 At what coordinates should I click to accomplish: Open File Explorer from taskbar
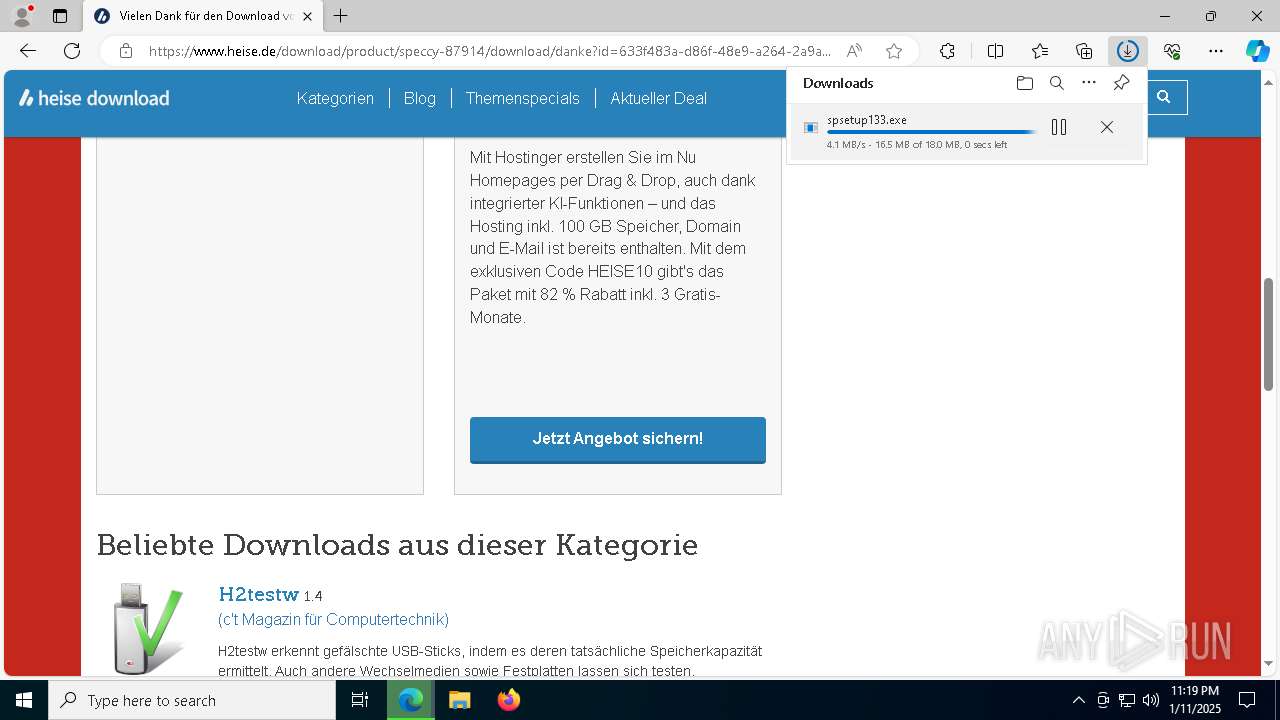tap(459, 700)
